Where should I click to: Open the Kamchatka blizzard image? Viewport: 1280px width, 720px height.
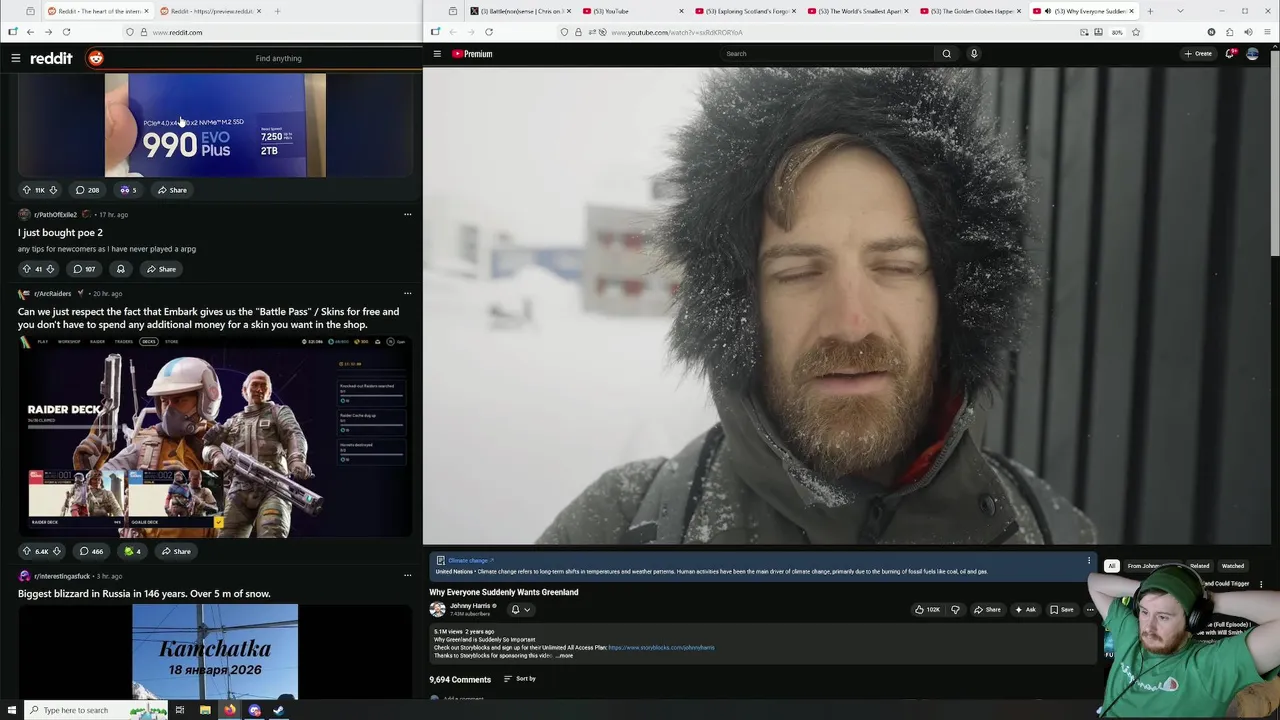tap(215, 651)
